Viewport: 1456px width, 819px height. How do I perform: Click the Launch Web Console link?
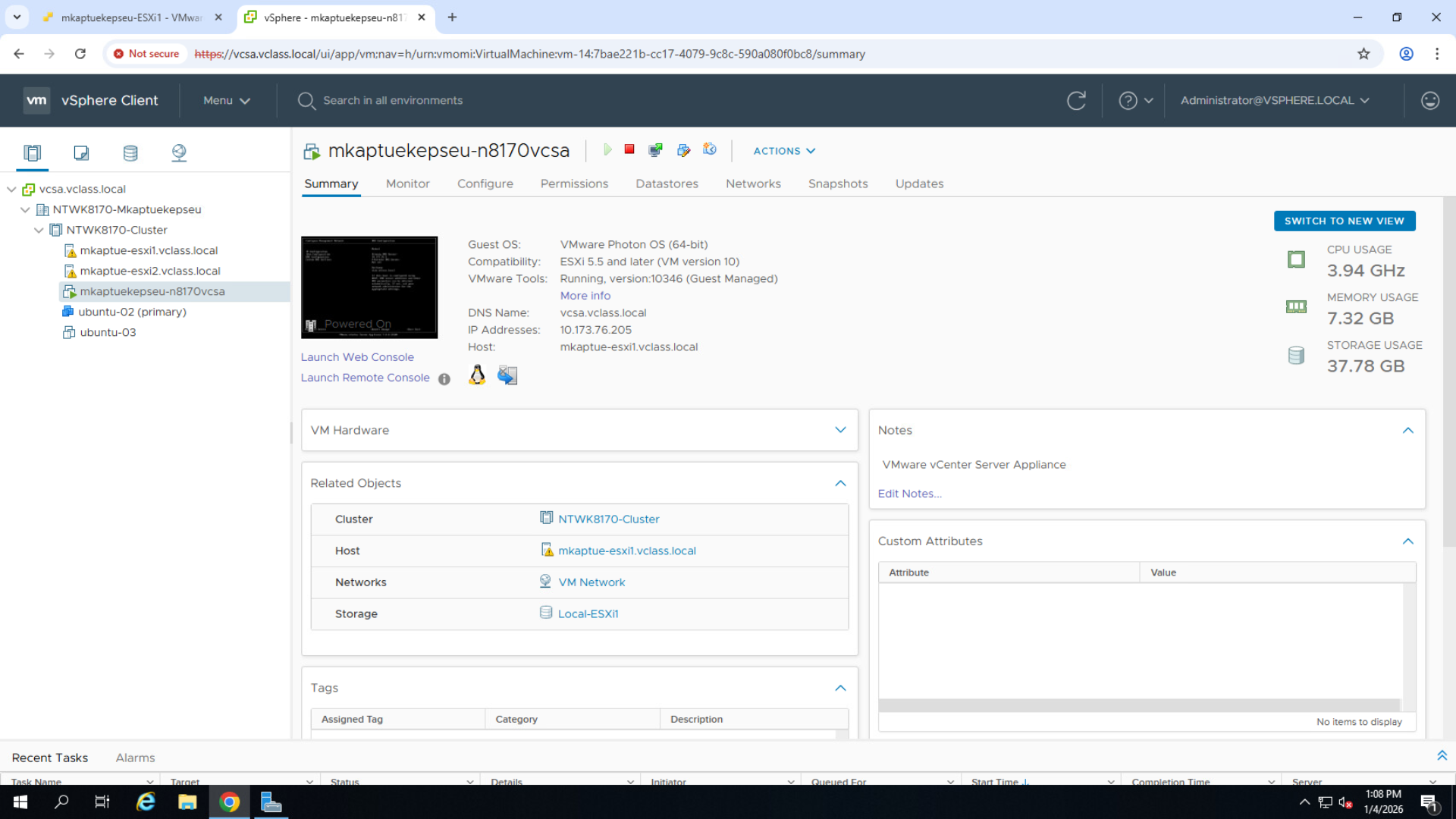pos(357,356)
